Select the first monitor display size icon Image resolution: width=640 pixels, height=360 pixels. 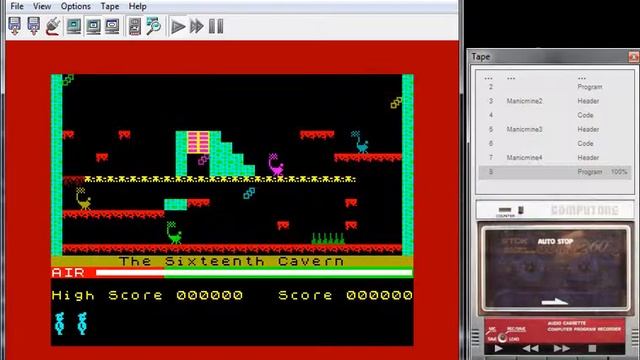pyautogui.click(x=74, y=26)
